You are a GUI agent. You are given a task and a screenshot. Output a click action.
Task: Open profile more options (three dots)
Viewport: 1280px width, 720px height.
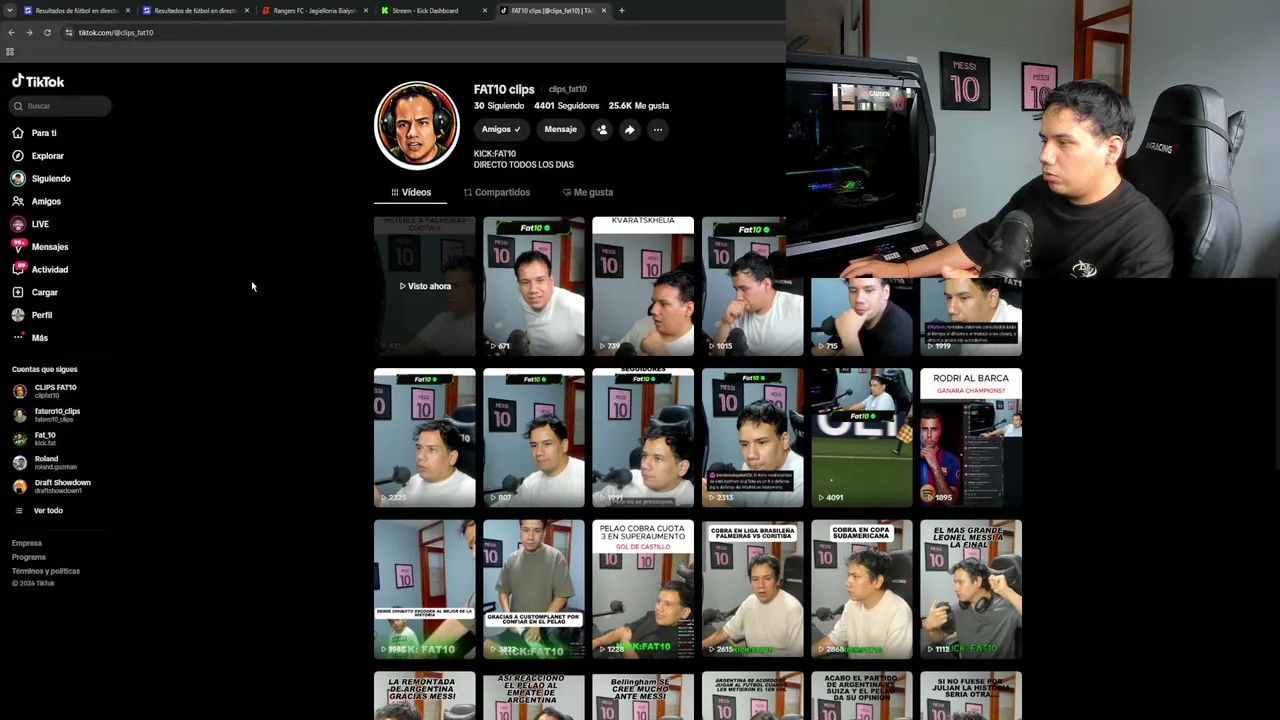click(658, 129)
